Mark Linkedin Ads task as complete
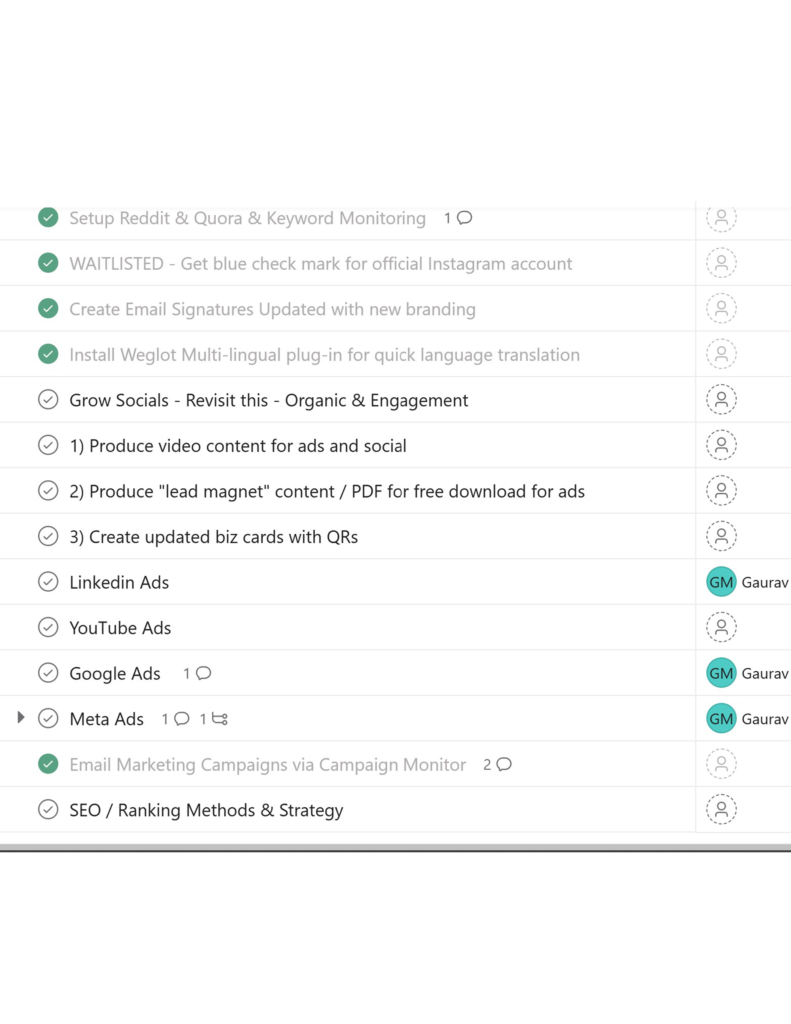This screenshot has width=791, height=1024. (48, 581)
